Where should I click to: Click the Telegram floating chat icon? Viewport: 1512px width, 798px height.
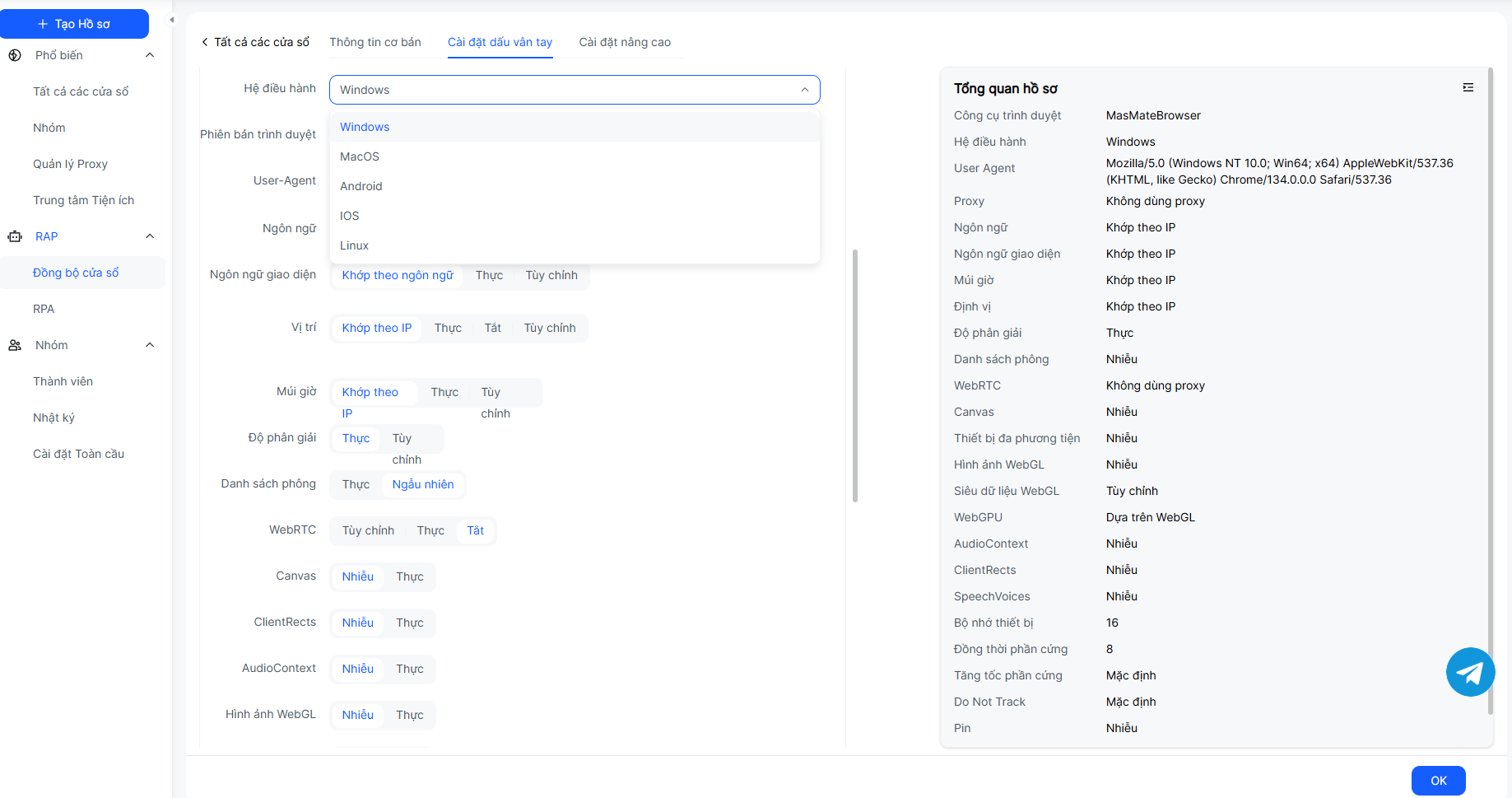click(x=1470, y=672)
